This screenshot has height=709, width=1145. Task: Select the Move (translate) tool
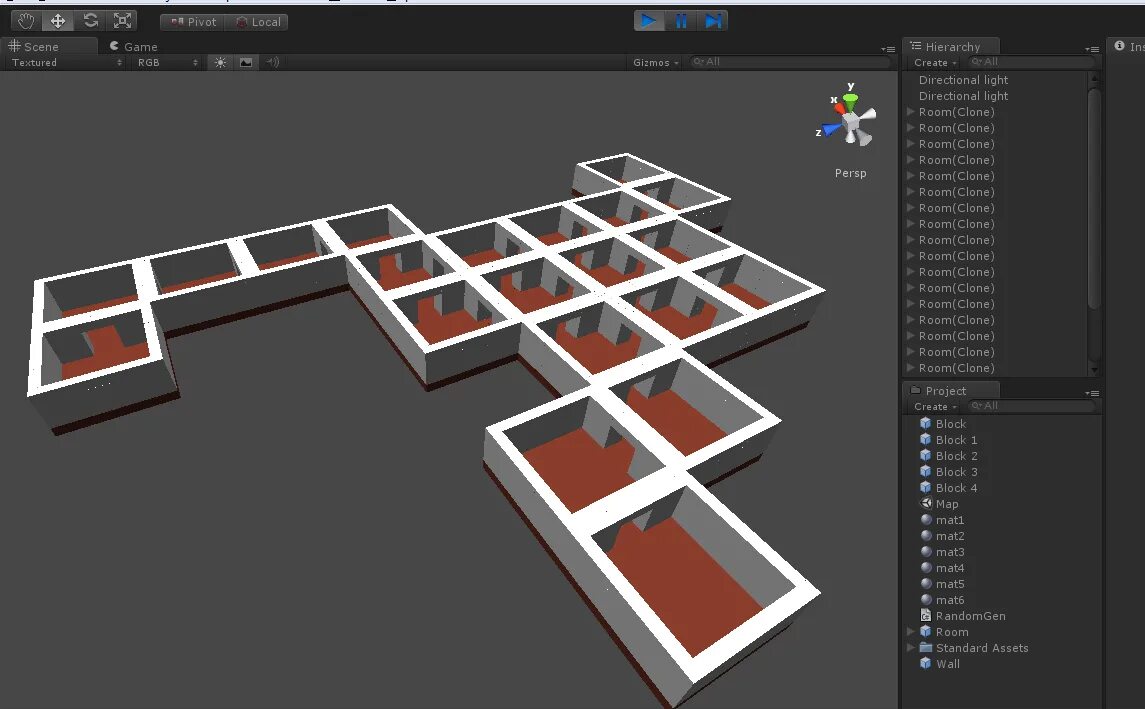[x=58, y=21]
